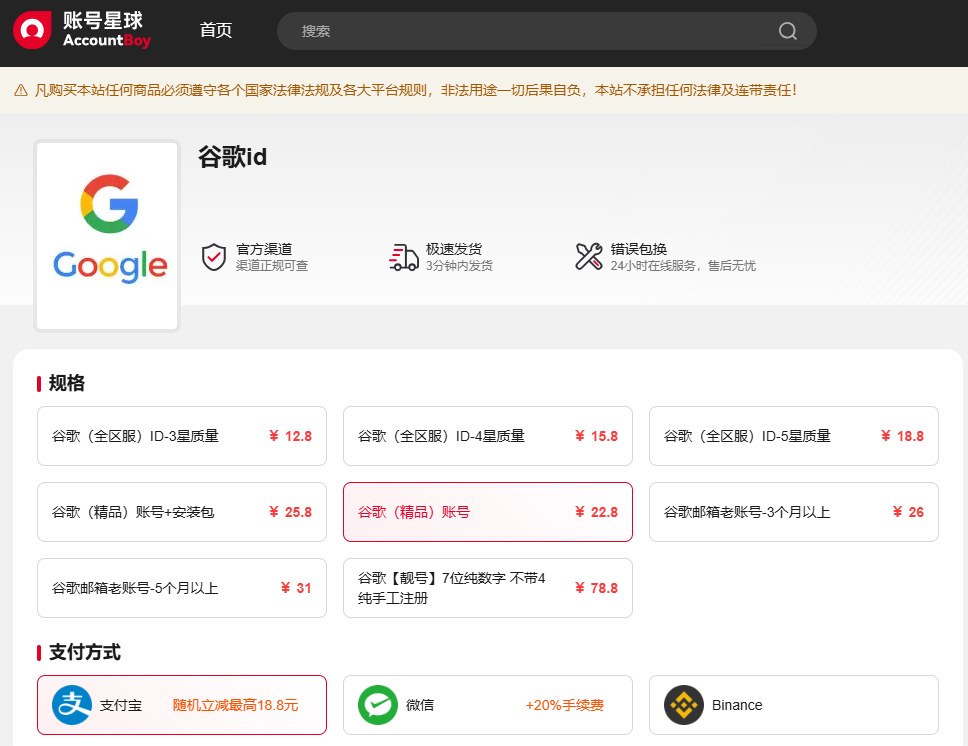Click the 规格 section heading

pyautogui.click(x=67, y=383)
